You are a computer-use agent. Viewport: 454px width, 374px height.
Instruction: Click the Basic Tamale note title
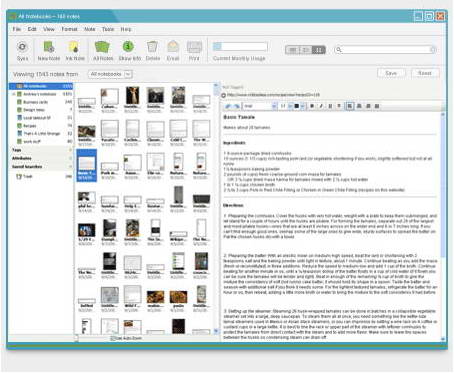239,117
